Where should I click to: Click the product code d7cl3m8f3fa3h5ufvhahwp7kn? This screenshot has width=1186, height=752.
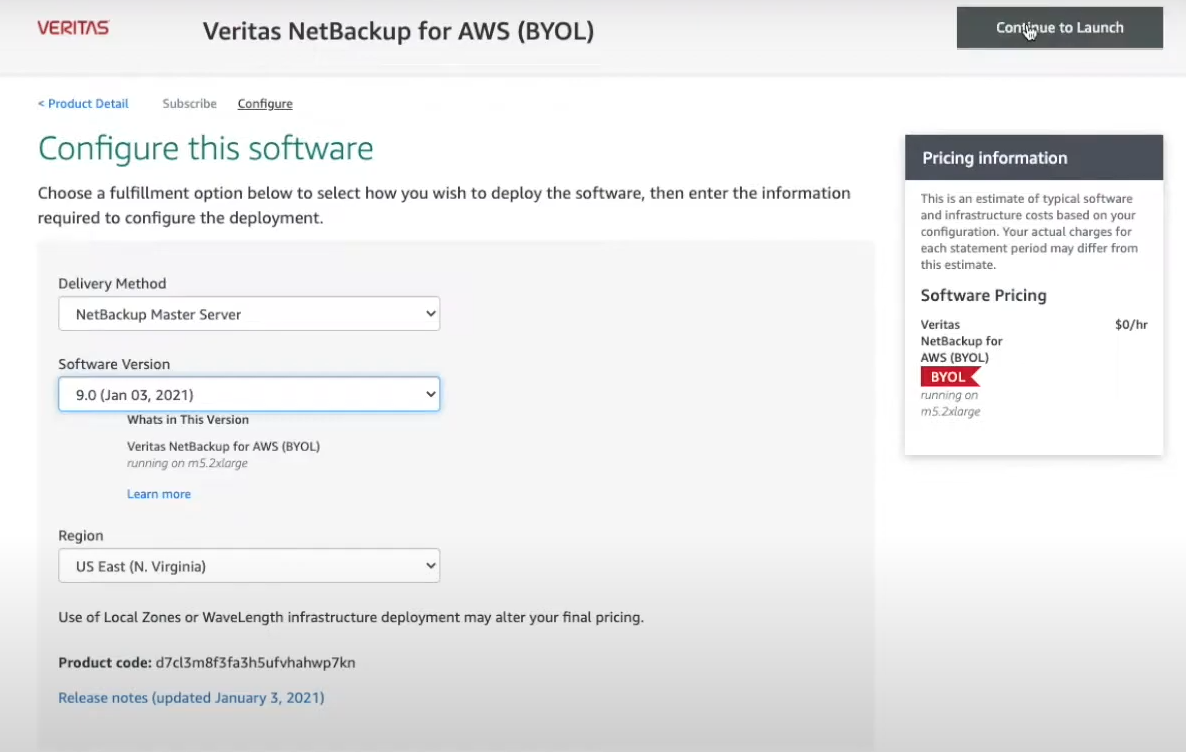tap(256, 663)
